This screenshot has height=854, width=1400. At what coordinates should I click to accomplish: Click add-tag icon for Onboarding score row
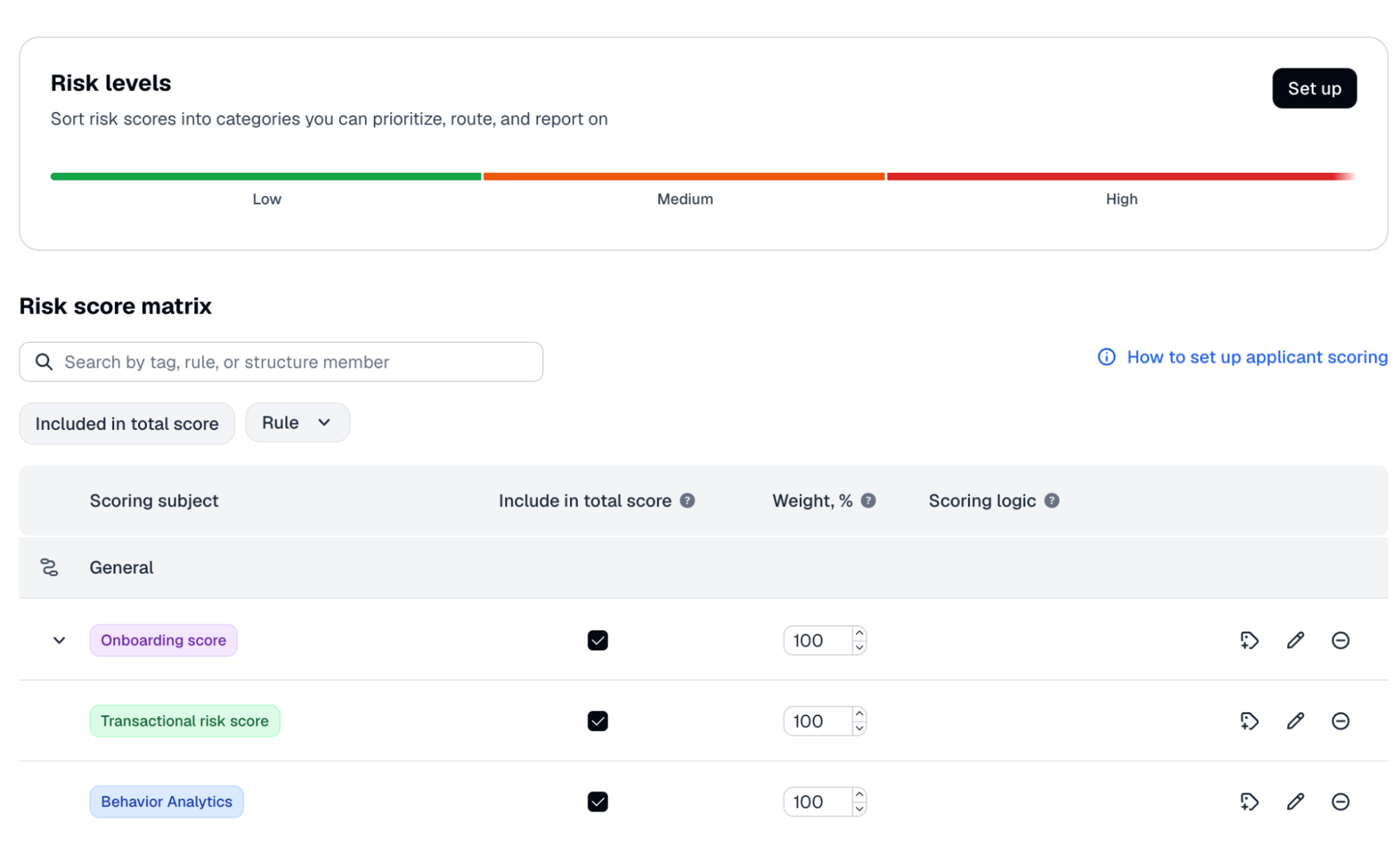[1249, 640]
